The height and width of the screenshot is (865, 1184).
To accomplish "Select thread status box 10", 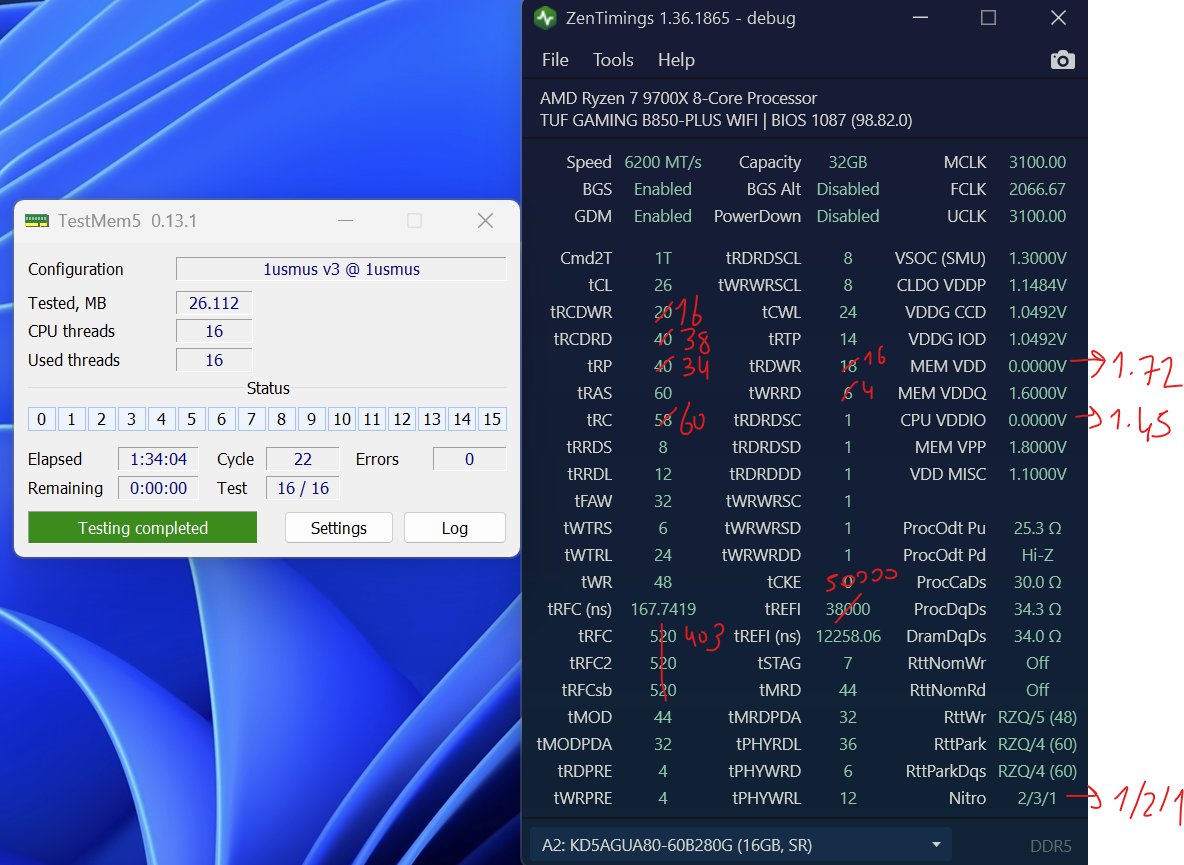I will click(342, 419).
